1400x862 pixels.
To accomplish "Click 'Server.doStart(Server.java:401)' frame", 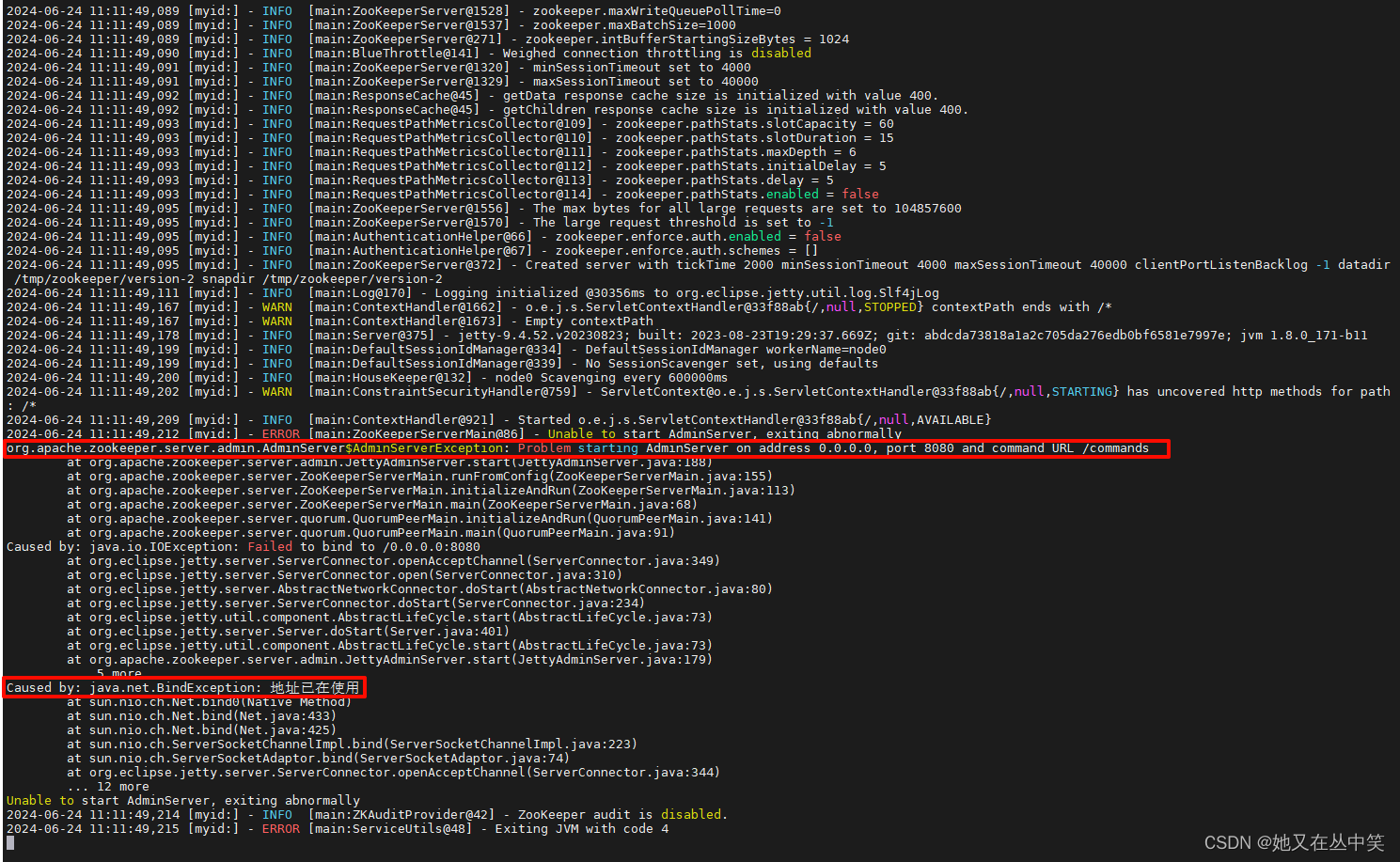I will [x=288, y=632].
